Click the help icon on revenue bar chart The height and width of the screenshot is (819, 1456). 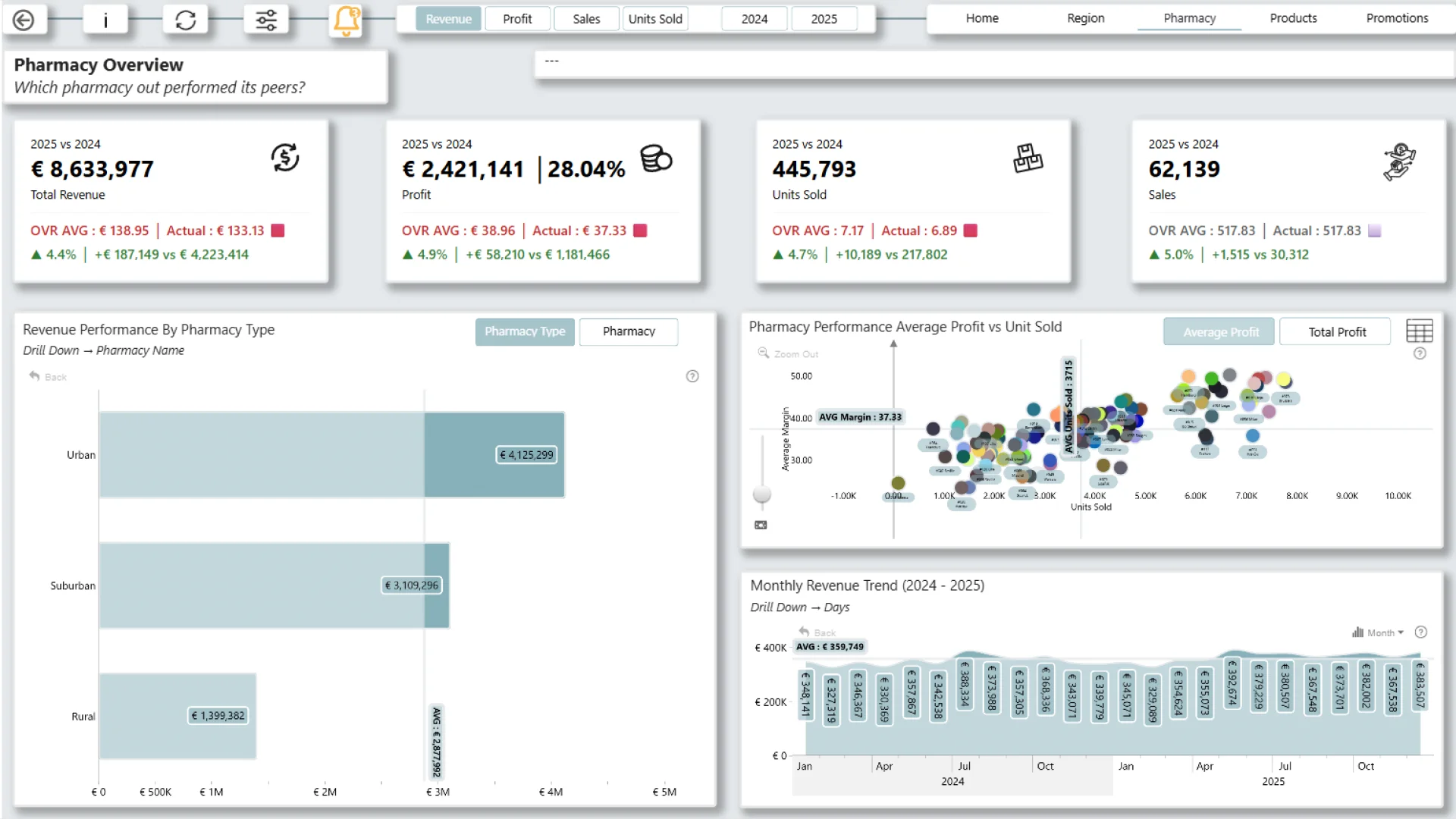pyautogui.click(x=692, y=376)
